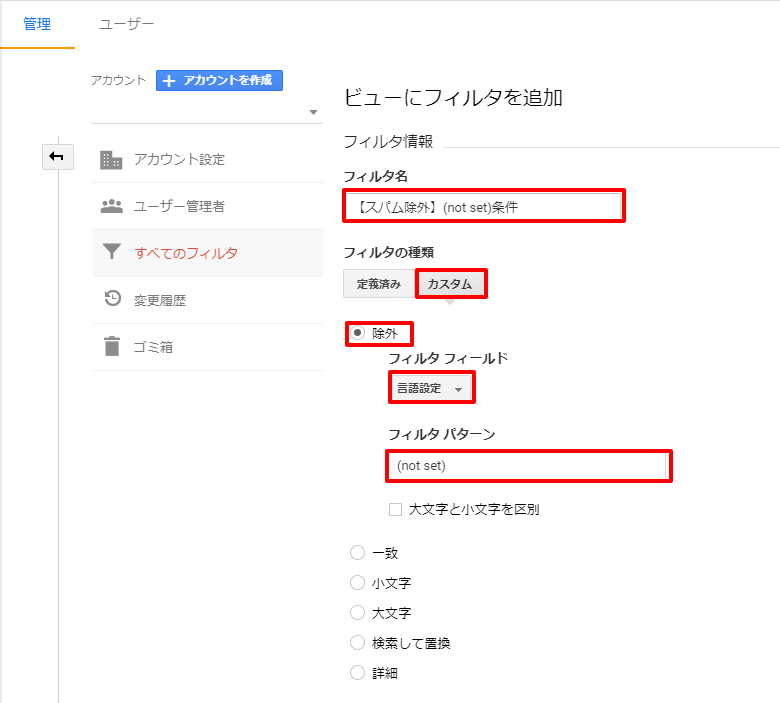This screenshot has width=780, height=703.
Task: Switch to the 管理 tab
Action: coord(37,24)
